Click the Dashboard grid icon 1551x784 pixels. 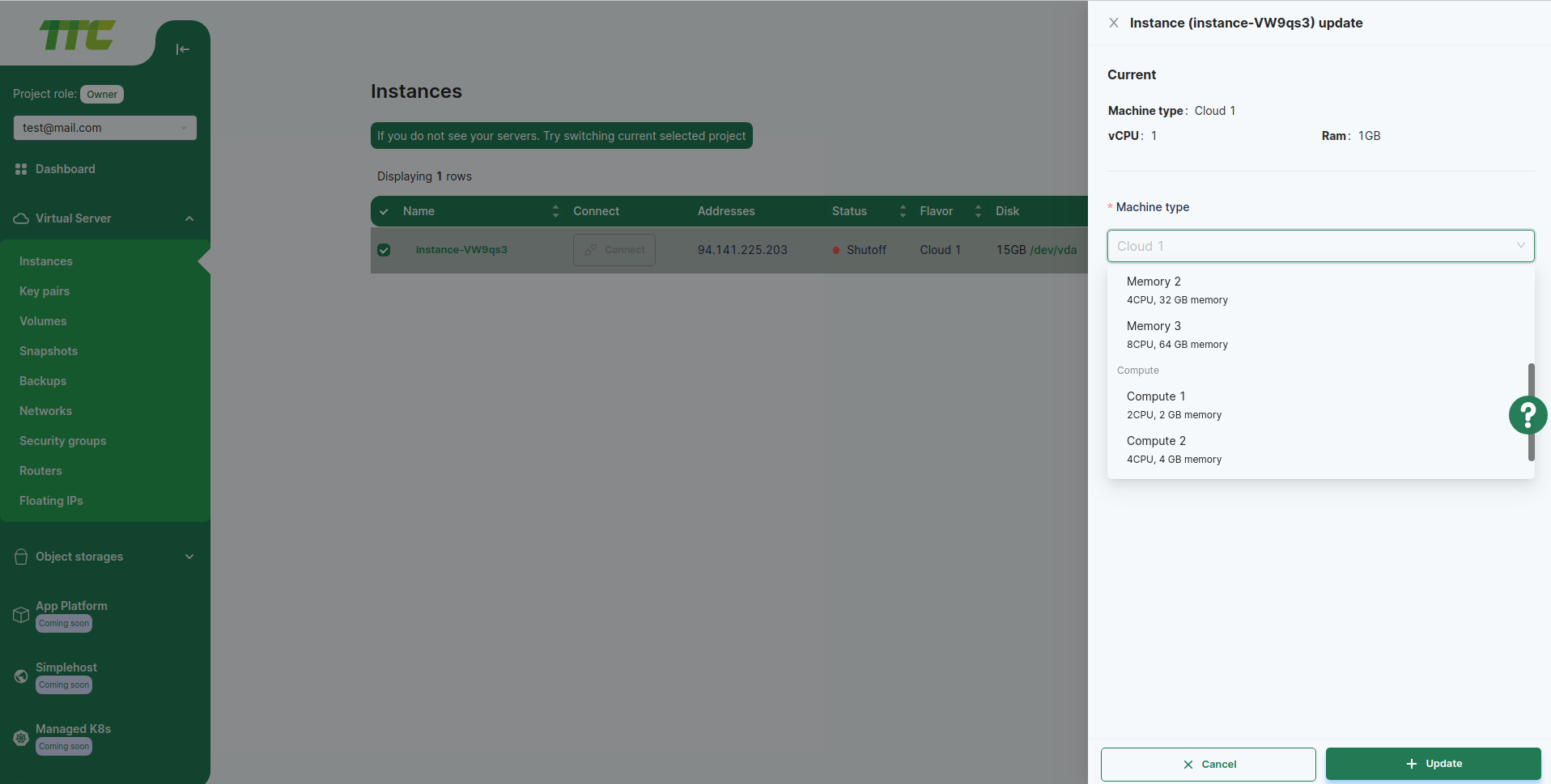click(x=21, y=169)
